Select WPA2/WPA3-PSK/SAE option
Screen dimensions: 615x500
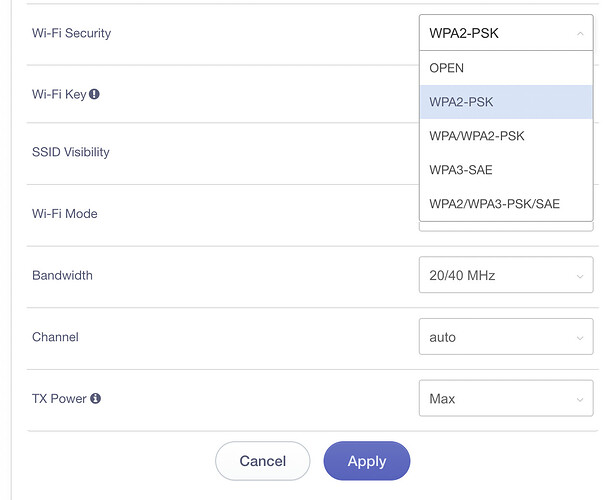coord(506,204)
